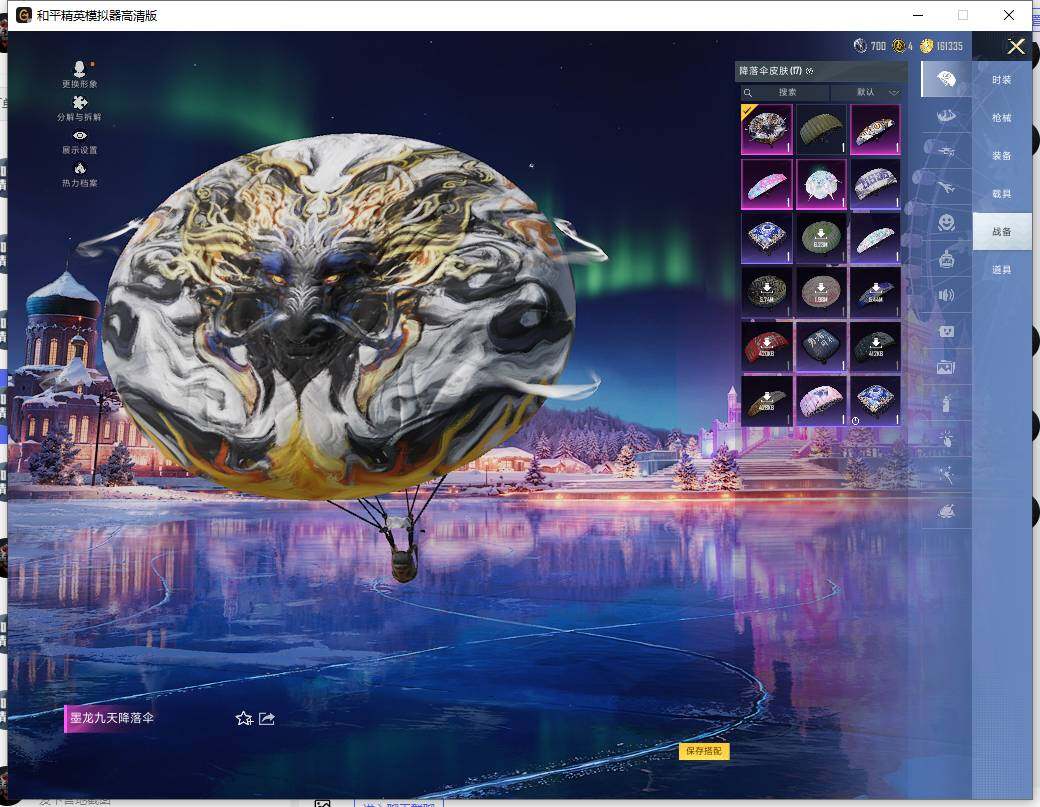The width and height of the screenshot is (1040, 807).
Task: Select the time-limited blue-gold parachute with clock
Action: (876, 401)
